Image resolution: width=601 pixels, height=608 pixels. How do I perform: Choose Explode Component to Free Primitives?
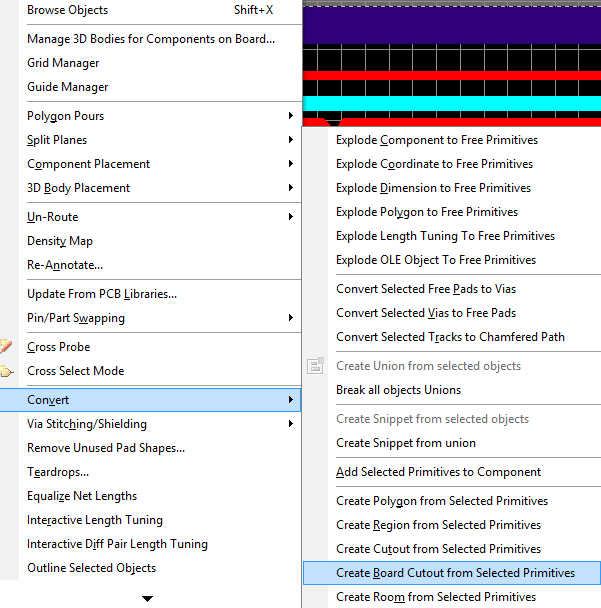pos(452,140)
